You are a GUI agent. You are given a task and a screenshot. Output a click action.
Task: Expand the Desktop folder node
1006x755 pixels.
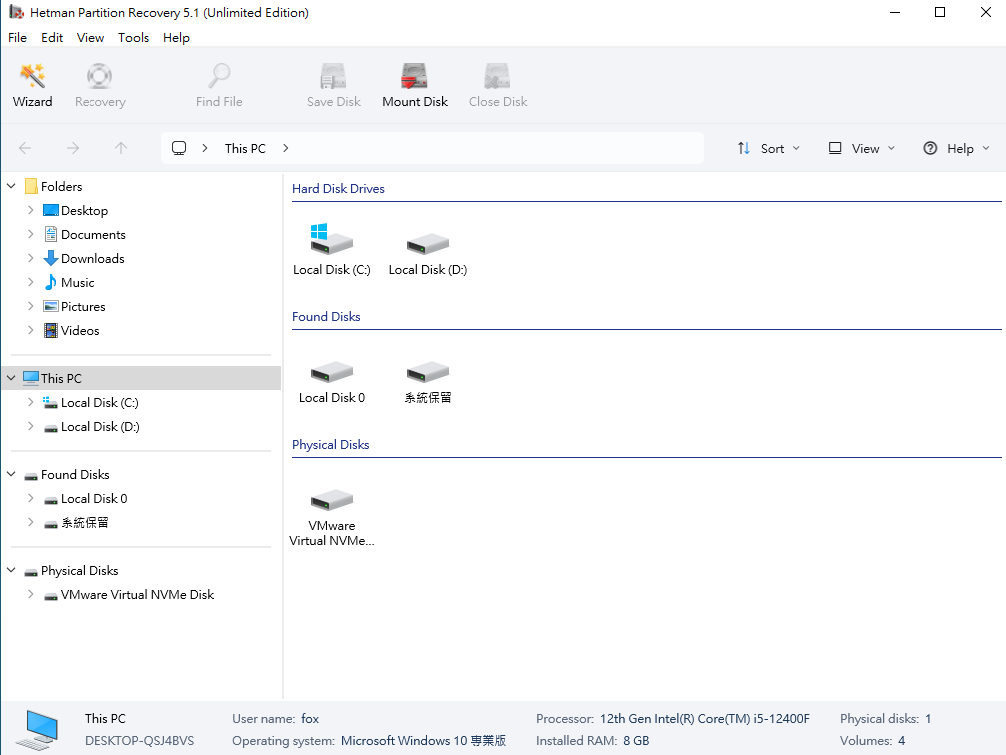click(x=30, y=210)
